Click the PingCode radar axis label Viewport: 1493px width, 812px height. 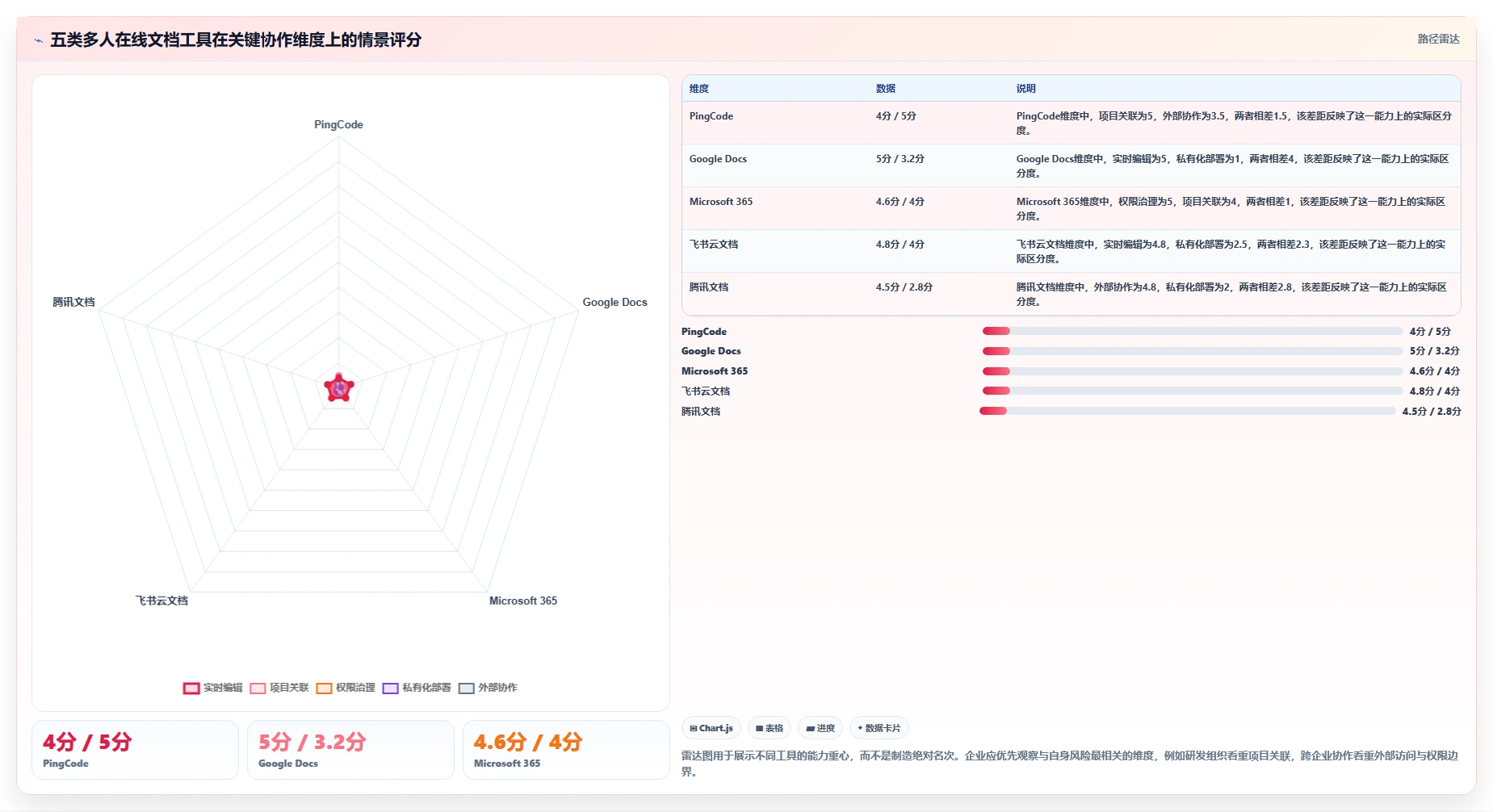tap(338, 124)
